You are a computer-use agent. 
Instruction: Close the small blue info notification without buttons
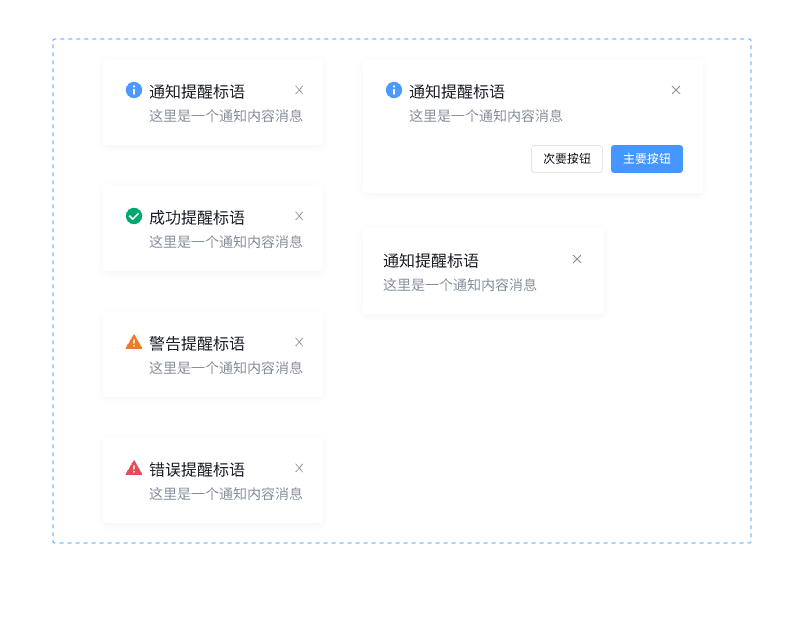299,90
